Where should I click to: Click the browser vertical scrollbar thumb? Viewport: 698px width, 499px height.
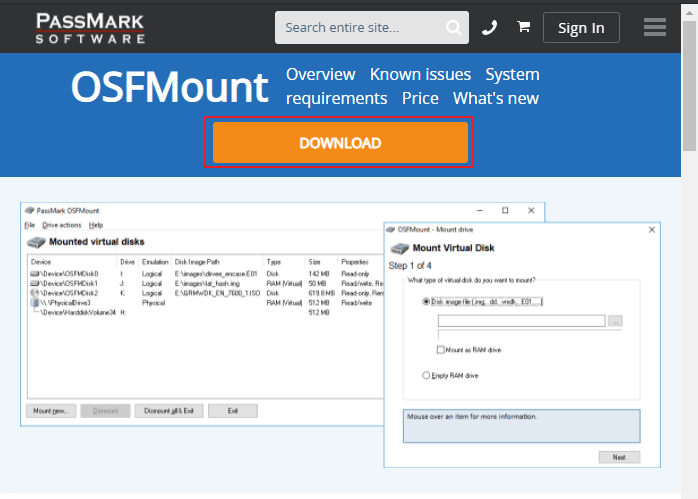click(x=690, y=85)
